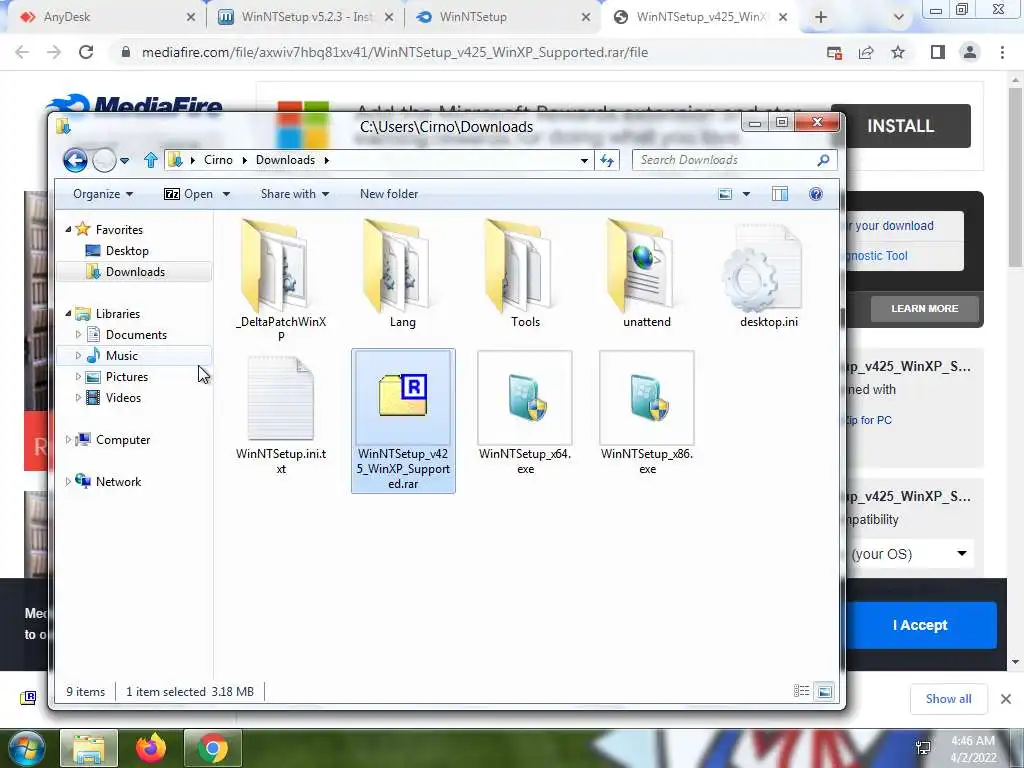The image size is (1024, 768).
Task: Open the Lang folder
Action: pos(402,274)
